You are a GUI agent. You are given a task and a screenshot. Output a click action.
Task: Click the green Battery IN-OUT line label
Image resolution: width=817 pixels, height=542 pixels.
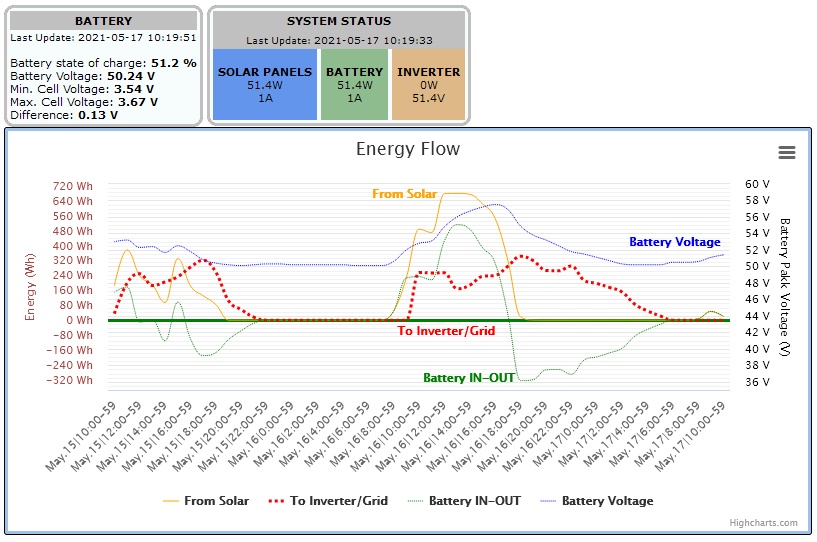pyautogui.click(x=469, y=378)
